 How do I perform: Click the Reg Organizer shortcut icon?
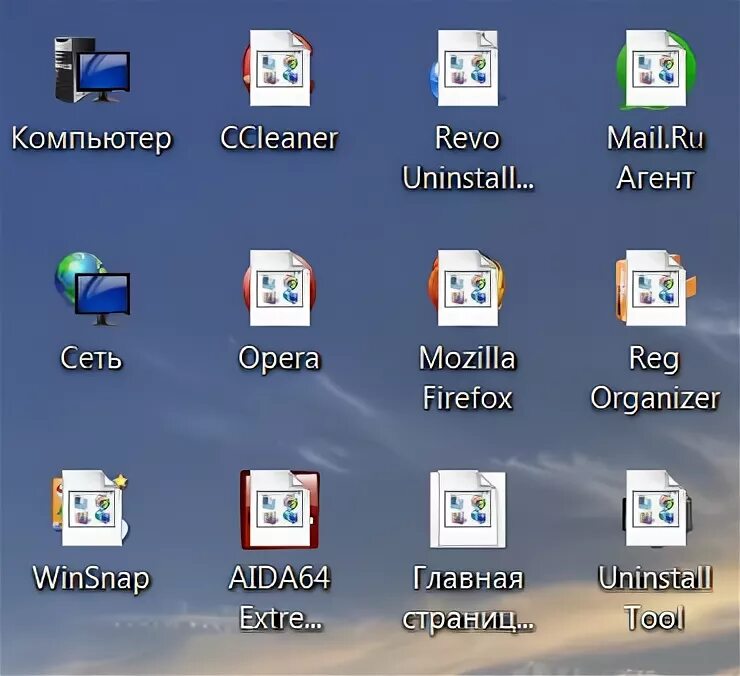656,288
